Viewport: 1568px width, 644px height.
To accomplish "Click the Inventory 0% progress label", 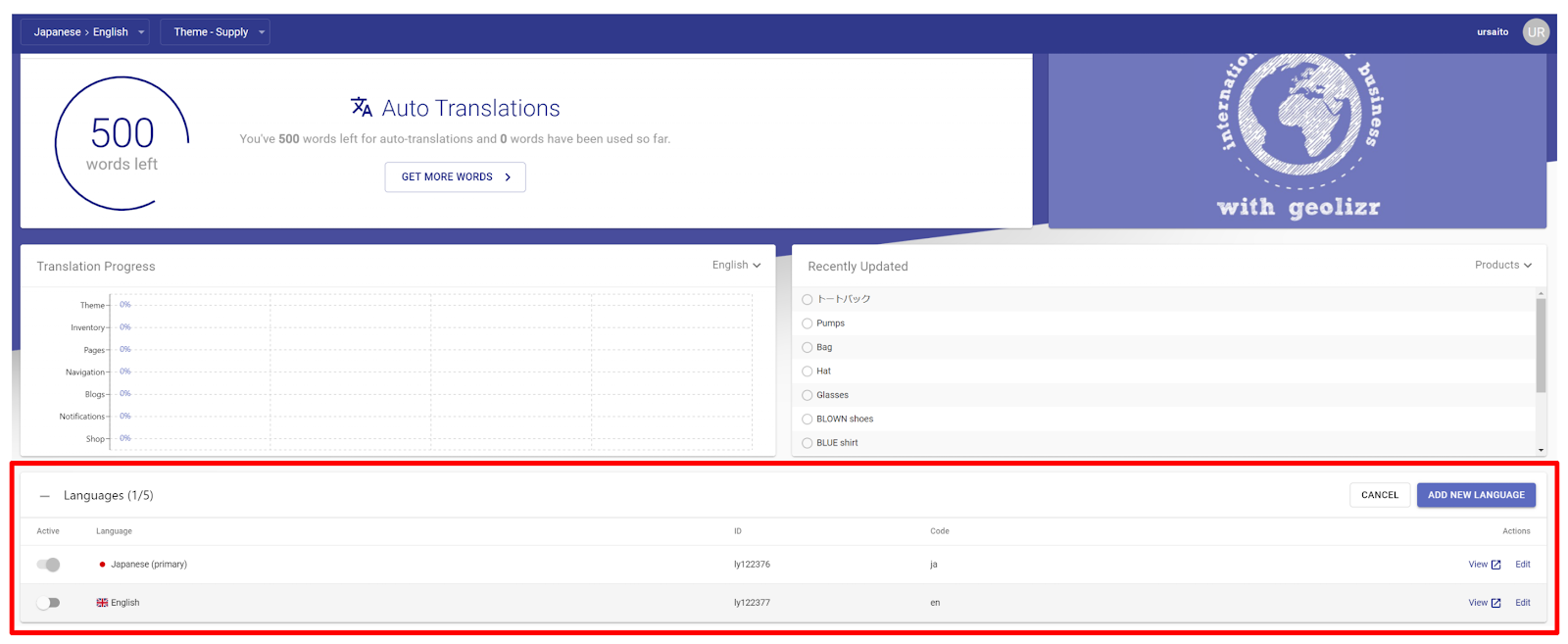I will click(x=125, y=327).
